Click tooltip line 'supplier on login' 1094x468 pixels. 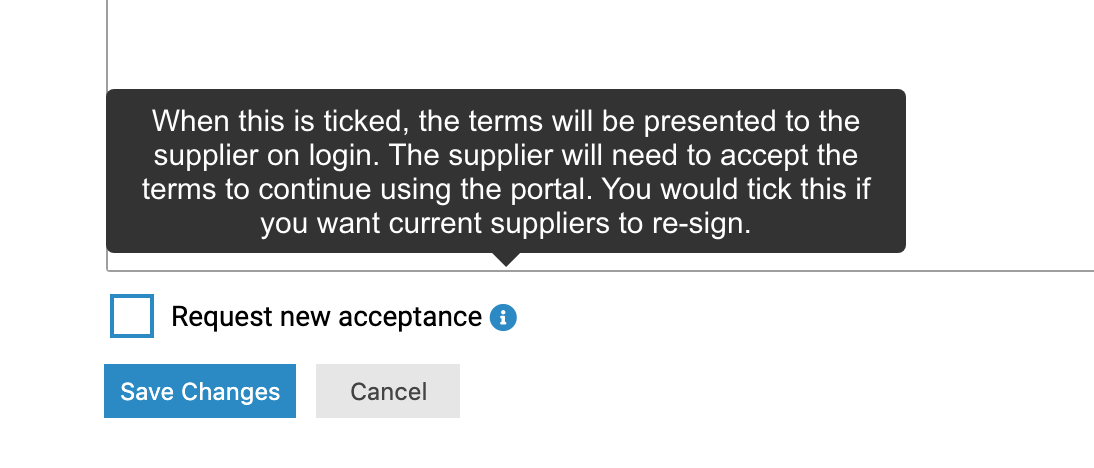(506, 155)
